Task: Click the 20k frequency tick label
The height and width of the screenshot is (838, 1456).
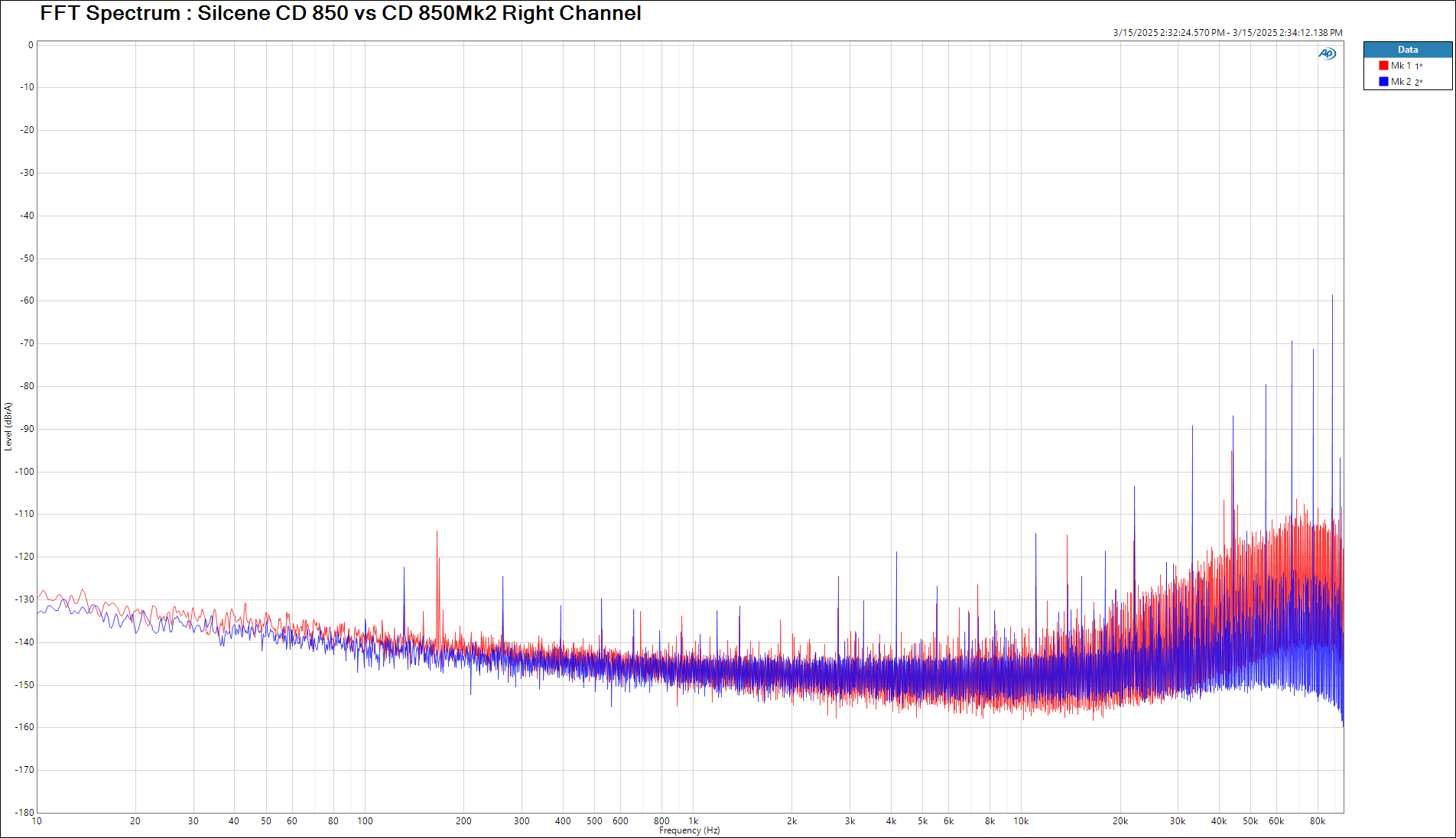Action: [1120, 821]
